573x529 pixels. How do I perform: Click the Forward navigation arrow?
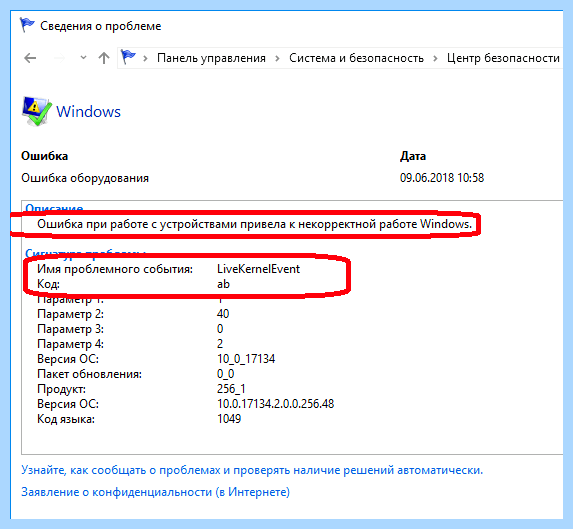click(x=59, y=58)
